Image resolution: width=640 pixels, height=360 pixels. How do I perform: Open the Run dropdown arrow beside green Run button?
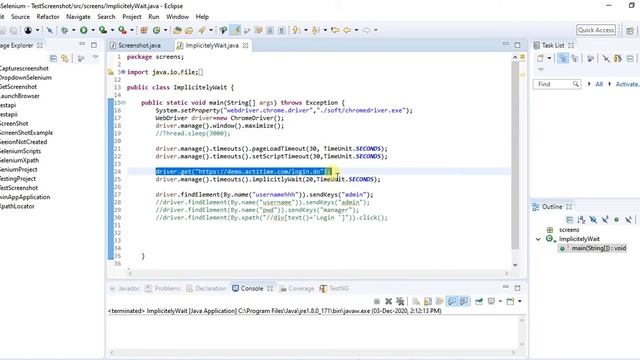click(x=93, y=30)
